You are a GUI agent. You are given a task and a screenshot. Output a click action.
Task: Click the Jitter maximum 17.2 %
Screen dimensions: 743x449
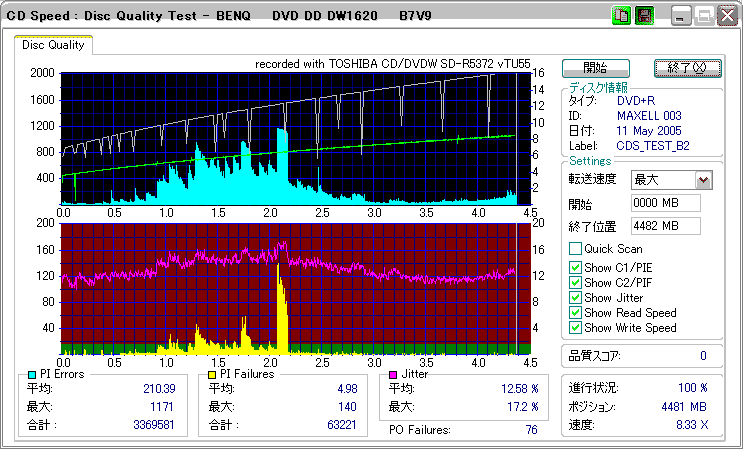pyautogui.click(x=523, y=407)
